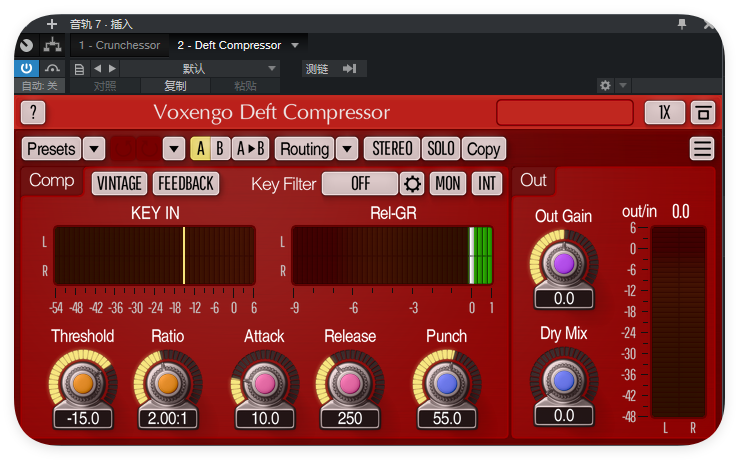The image size is (739, 460).
Task: Click the STEREO routing preset button
Action: 392,149
